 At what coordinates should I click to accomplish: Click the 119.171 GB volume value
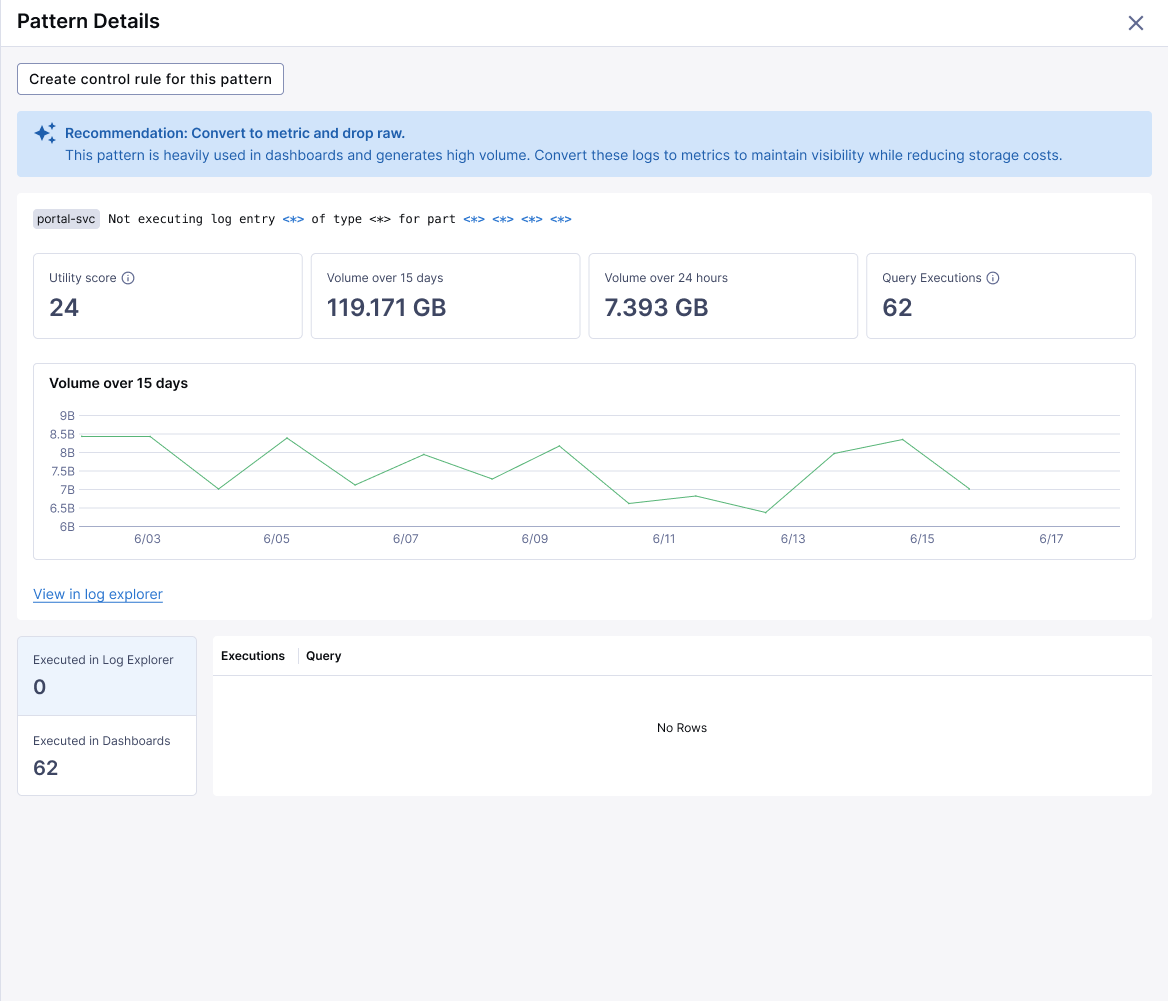[x=387, y=308]
